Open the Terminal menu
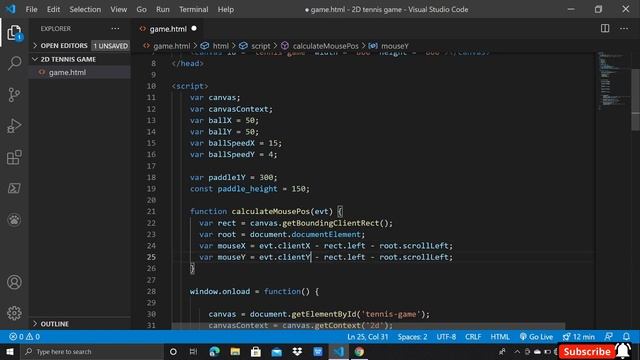Screen dimensions: 640x360 pos(193,9)
